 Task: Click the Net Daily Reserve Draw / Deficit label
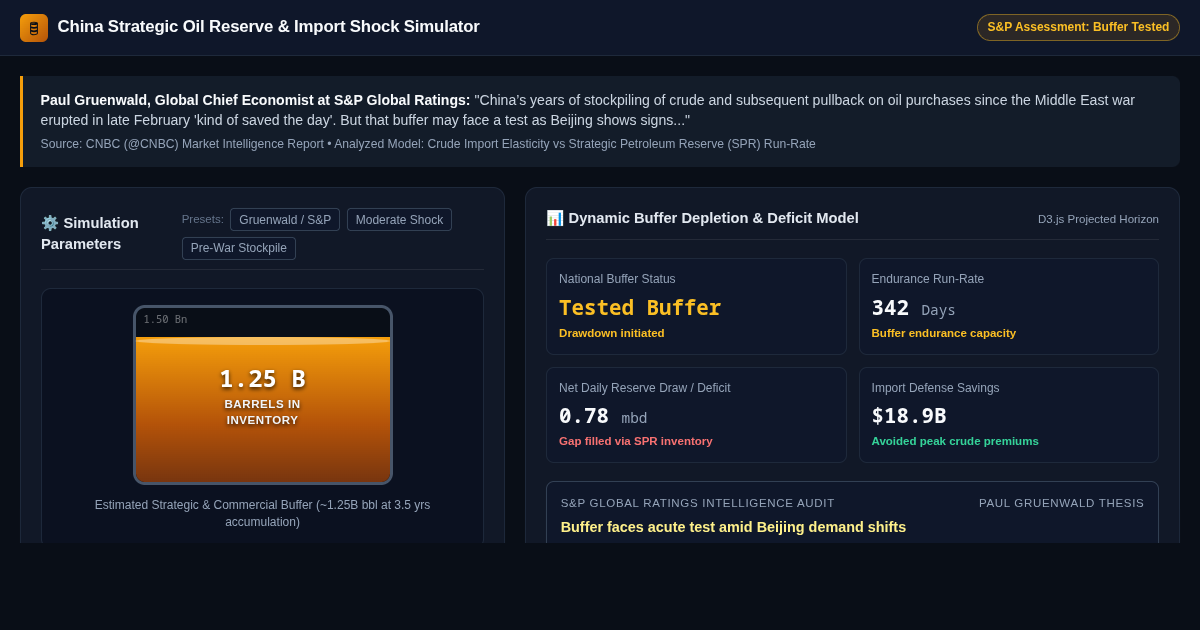click(645, 388)
